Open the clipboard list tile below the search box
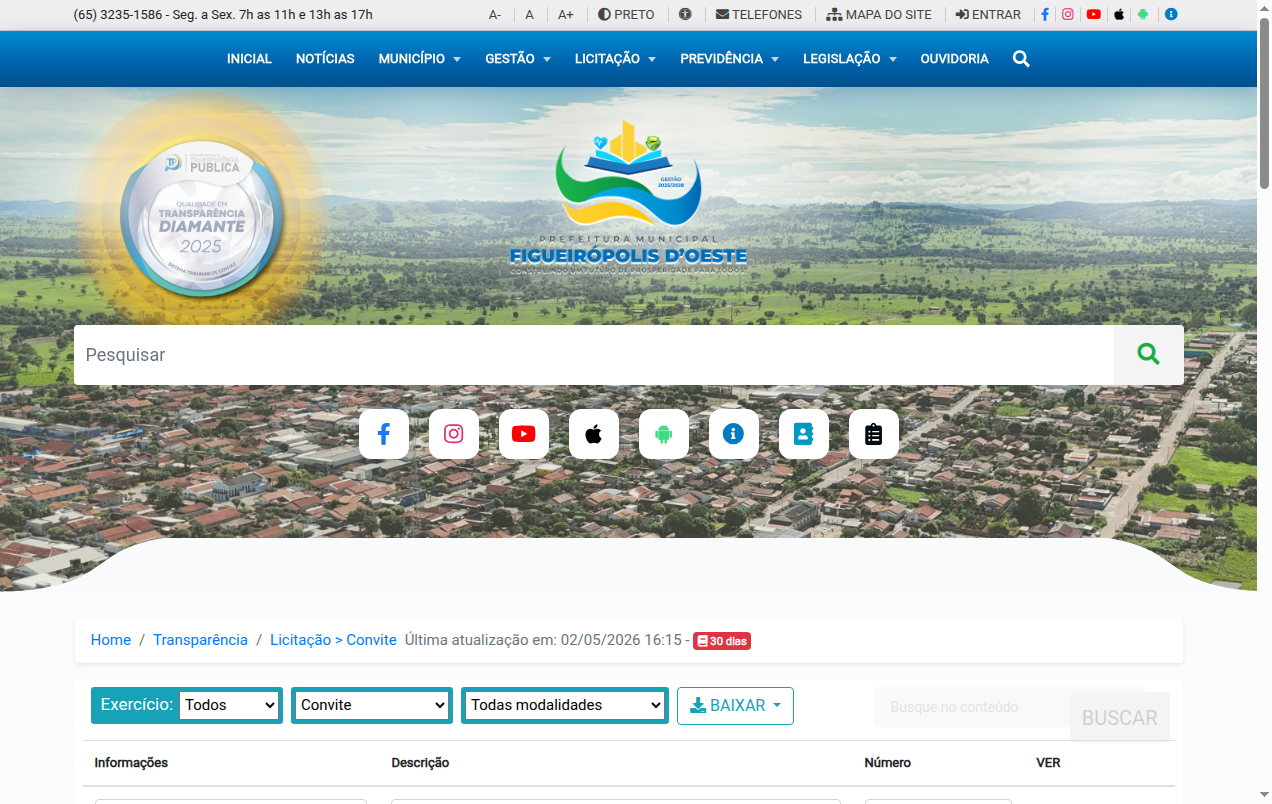The width and height of the screenshot is (1272, 804). coord(874,434)
